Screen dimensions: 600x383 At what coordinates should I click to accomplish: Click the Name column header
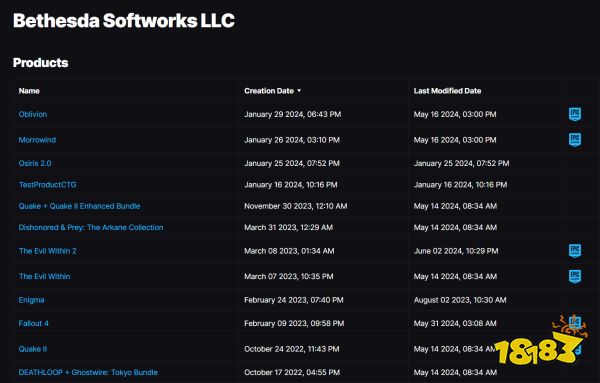tap(29, 91)
